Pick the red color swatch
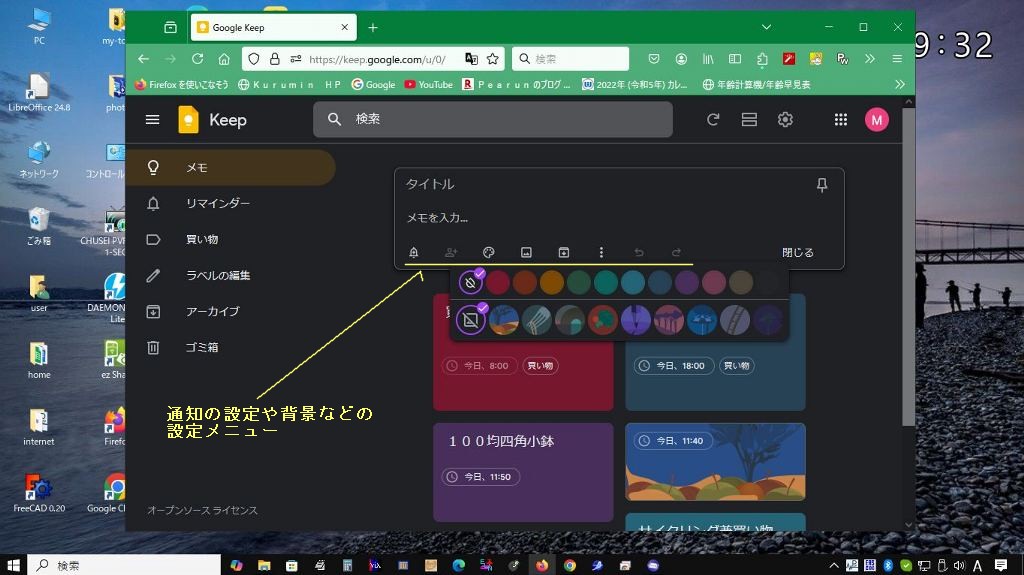Viewport: 1024px width, 575px height. coord(498,283)
